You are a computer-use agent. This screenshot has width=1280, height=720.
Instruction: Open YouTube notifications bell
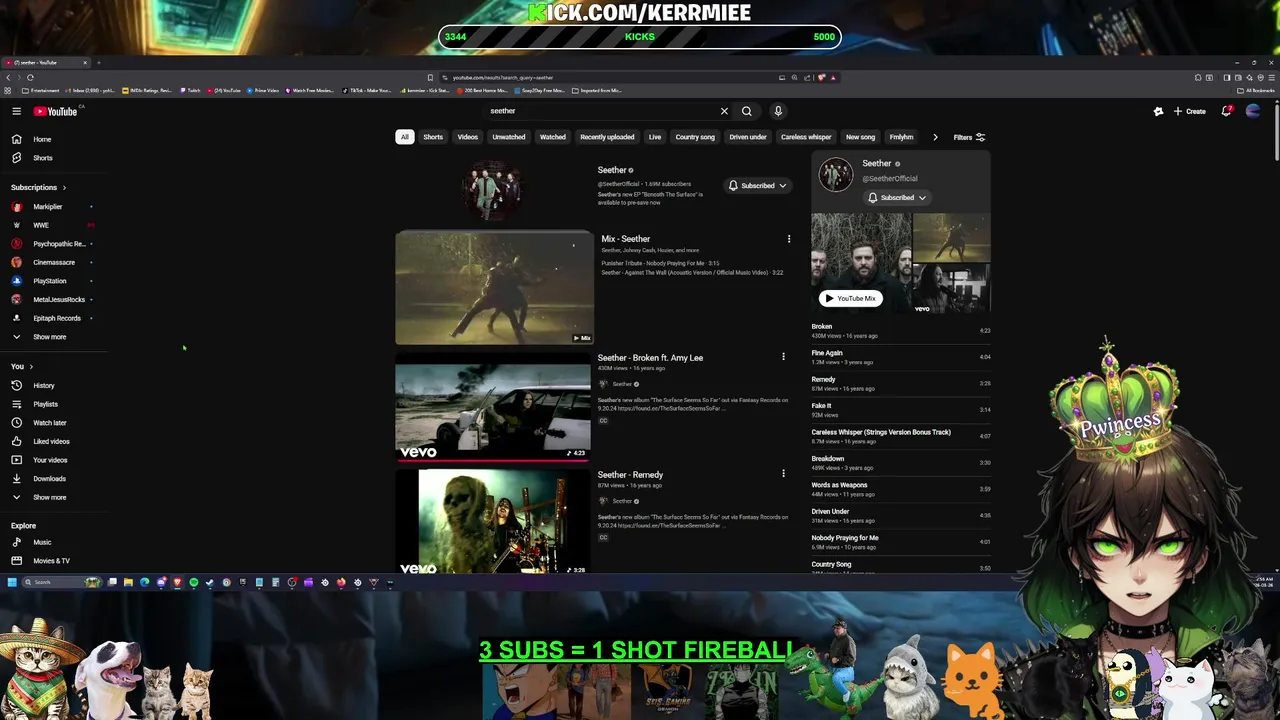1226,111
